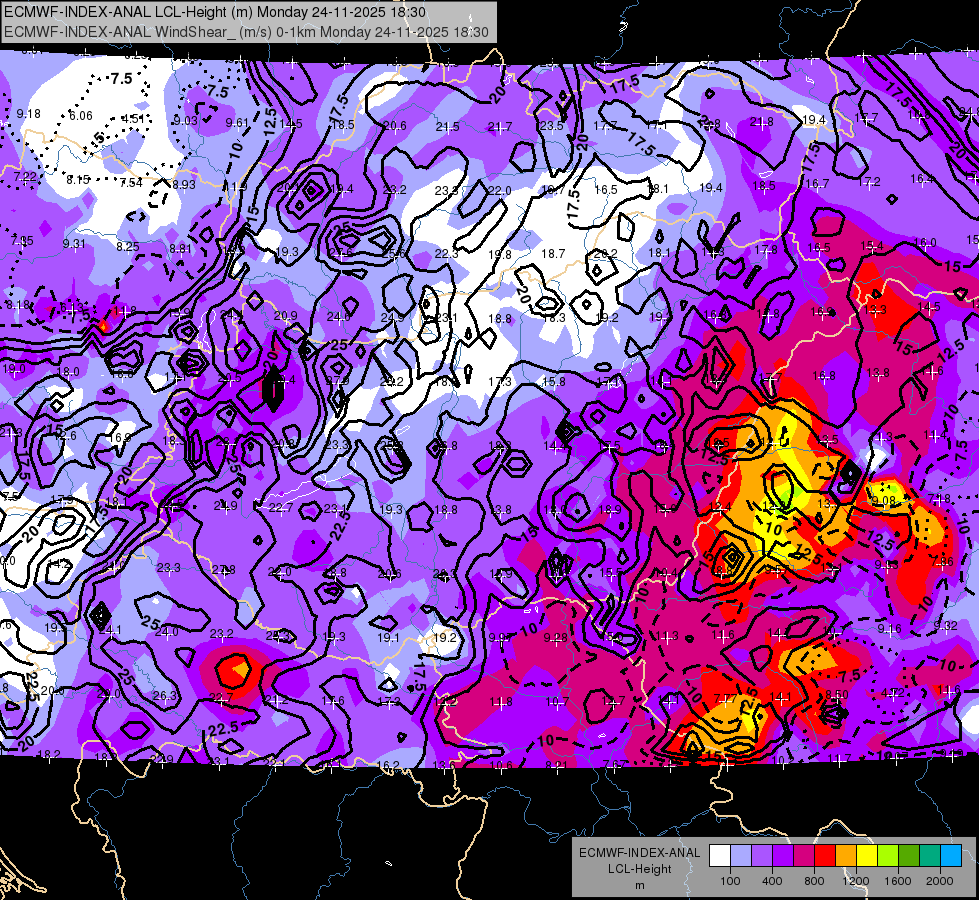Click the wind shear value 7.77
This screenshot has width=979, height=900.
point(726,698)
